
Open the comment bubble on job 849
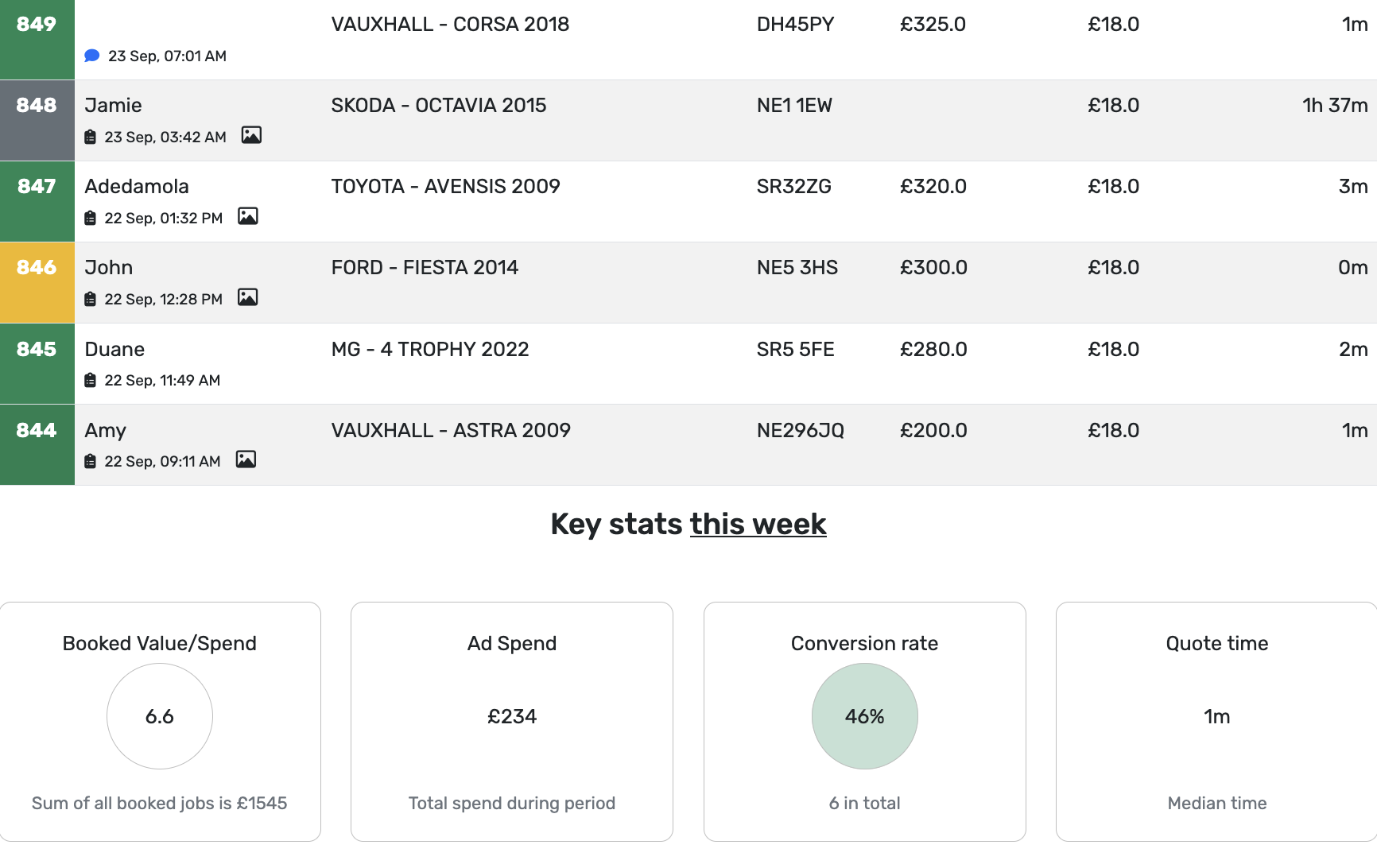[91, 56]
